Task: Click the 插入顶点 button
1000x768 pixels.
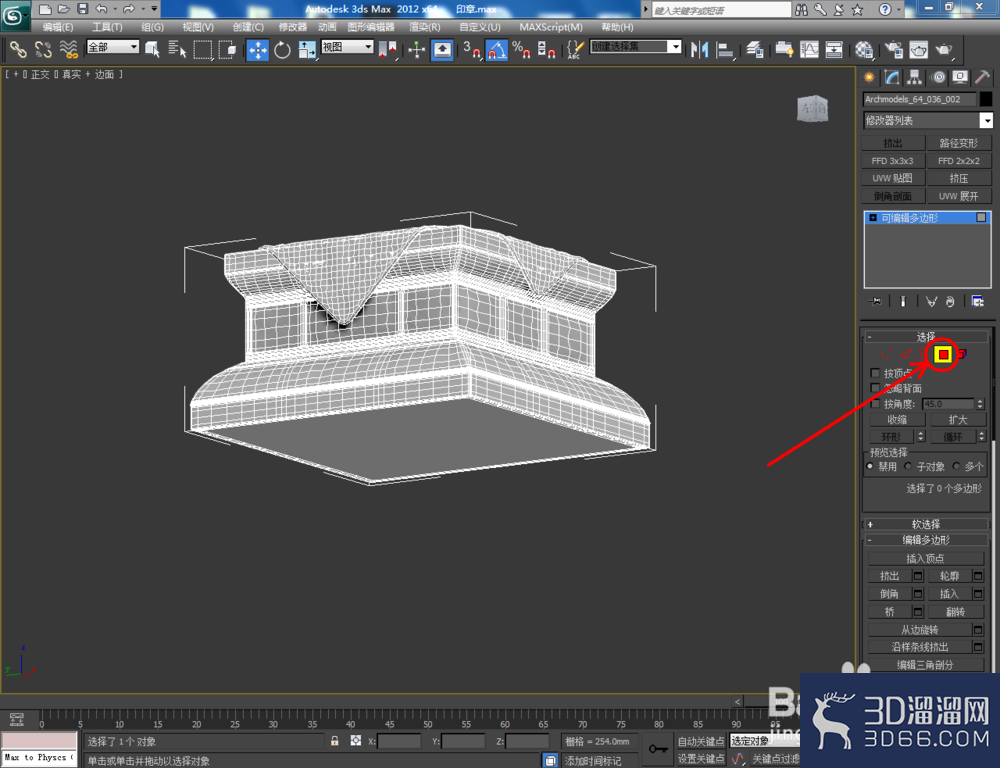Action: [925, 559]
